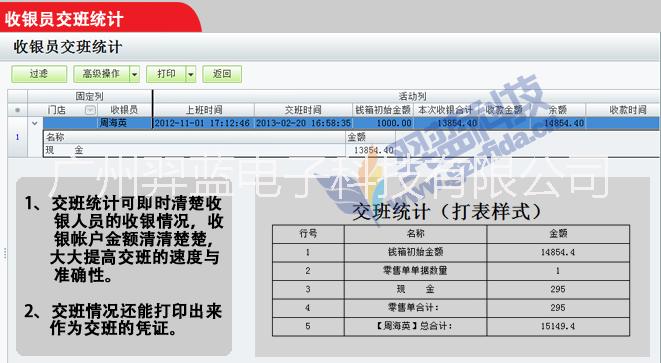Select the 周海英 cashier row
This screenshot has width=661, height=363.
tap(351, 123)
